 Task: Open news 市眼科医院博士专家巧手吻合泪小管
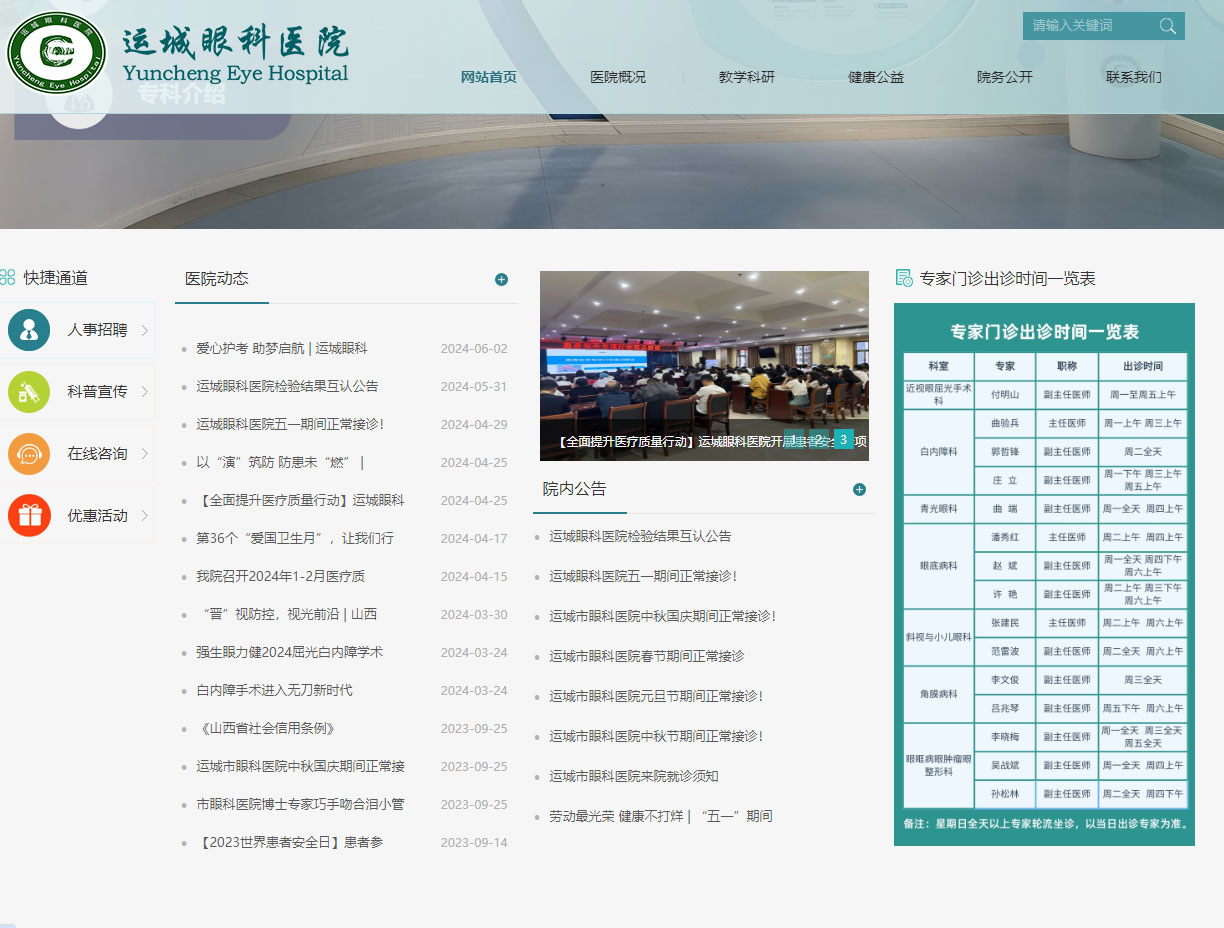pyautogui.click(x=300, y=805)
